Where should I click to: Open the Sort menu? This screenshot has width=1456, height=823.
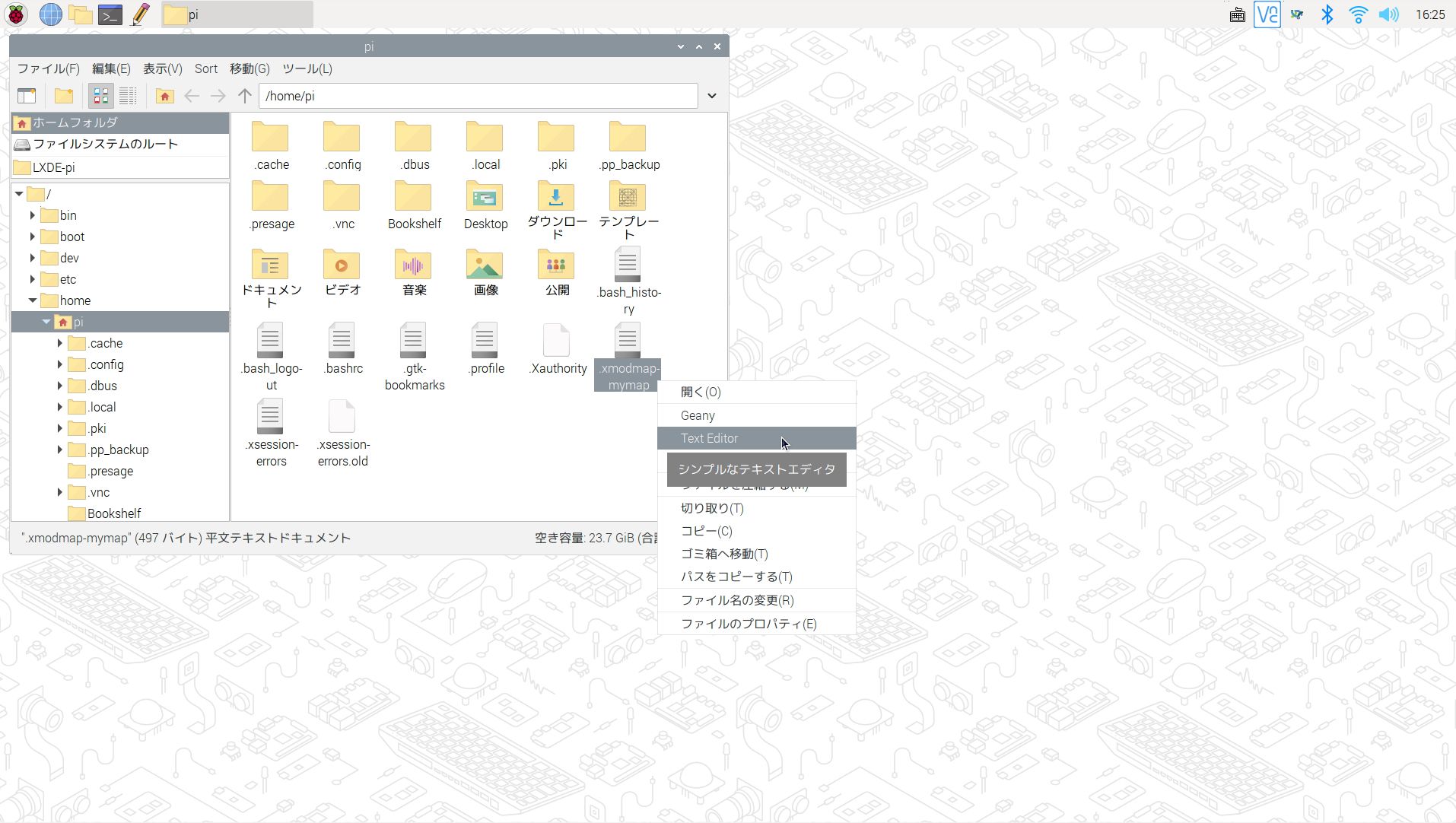[205, 68]
